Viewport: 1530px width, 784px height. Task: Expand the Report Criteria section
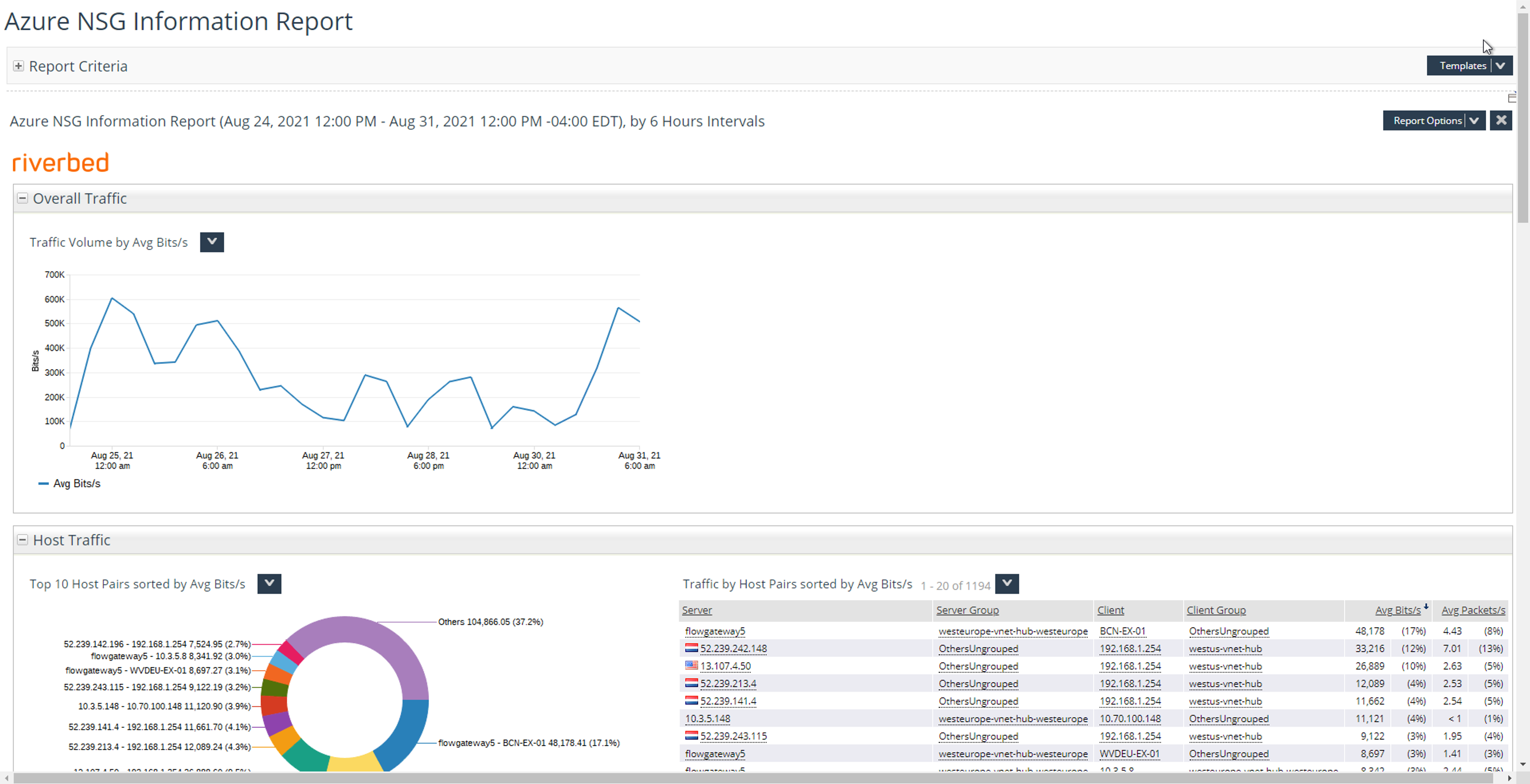point(18,66)
